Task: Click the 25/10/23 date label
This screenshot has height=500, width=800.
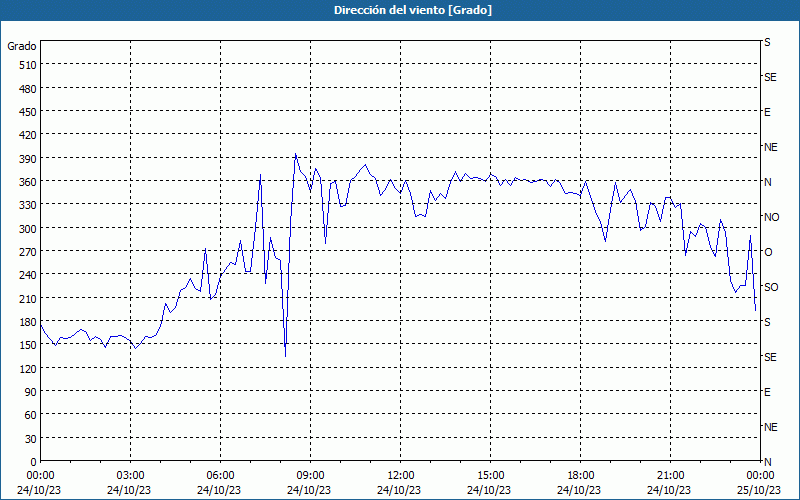Action: coord(760,490)
